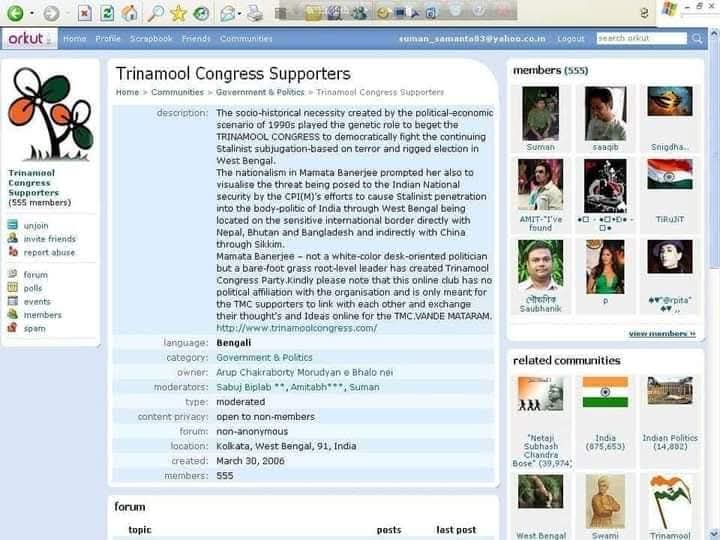Open Friends in orkut navigation bar
Viewport: 720px width, 540px height.
pos(196,39)
